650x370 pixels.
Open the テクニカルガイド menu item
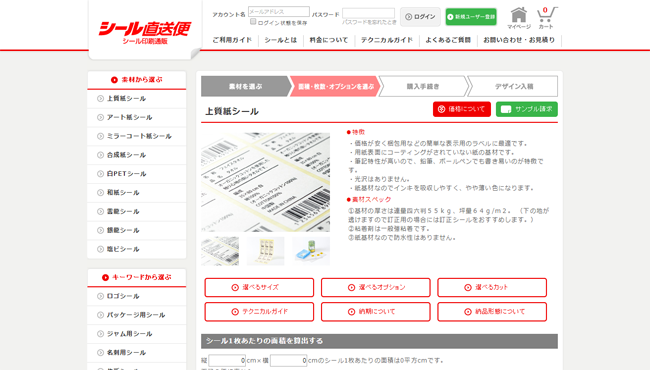click(387, 40)
